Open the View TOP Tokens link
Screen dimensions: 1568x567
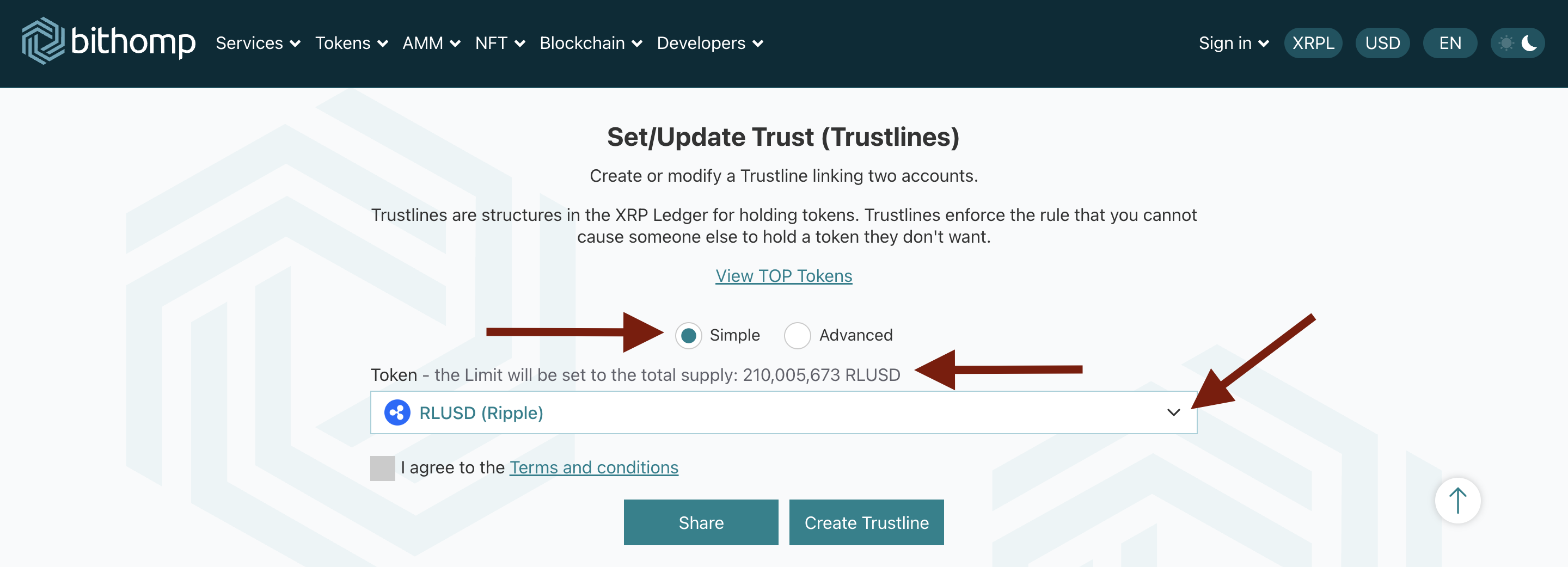[x=783, y=276]
